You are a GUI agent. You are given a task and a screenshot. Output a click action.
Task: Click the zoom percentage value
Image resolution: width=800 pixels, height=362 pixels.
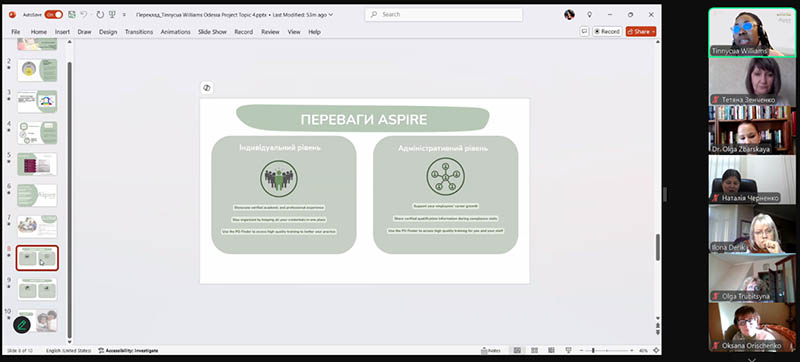[x=643, y=351]
